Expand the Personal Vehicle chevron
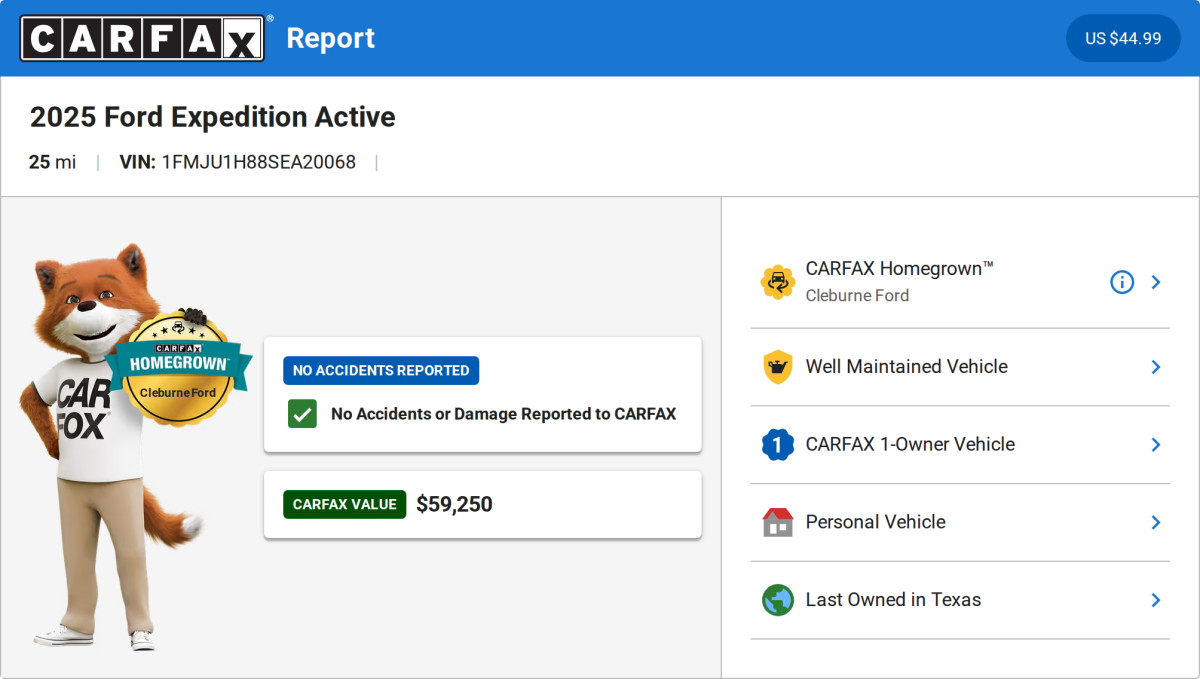The height and width of the screenshot is (679, 1200). tap(1156, 522)
